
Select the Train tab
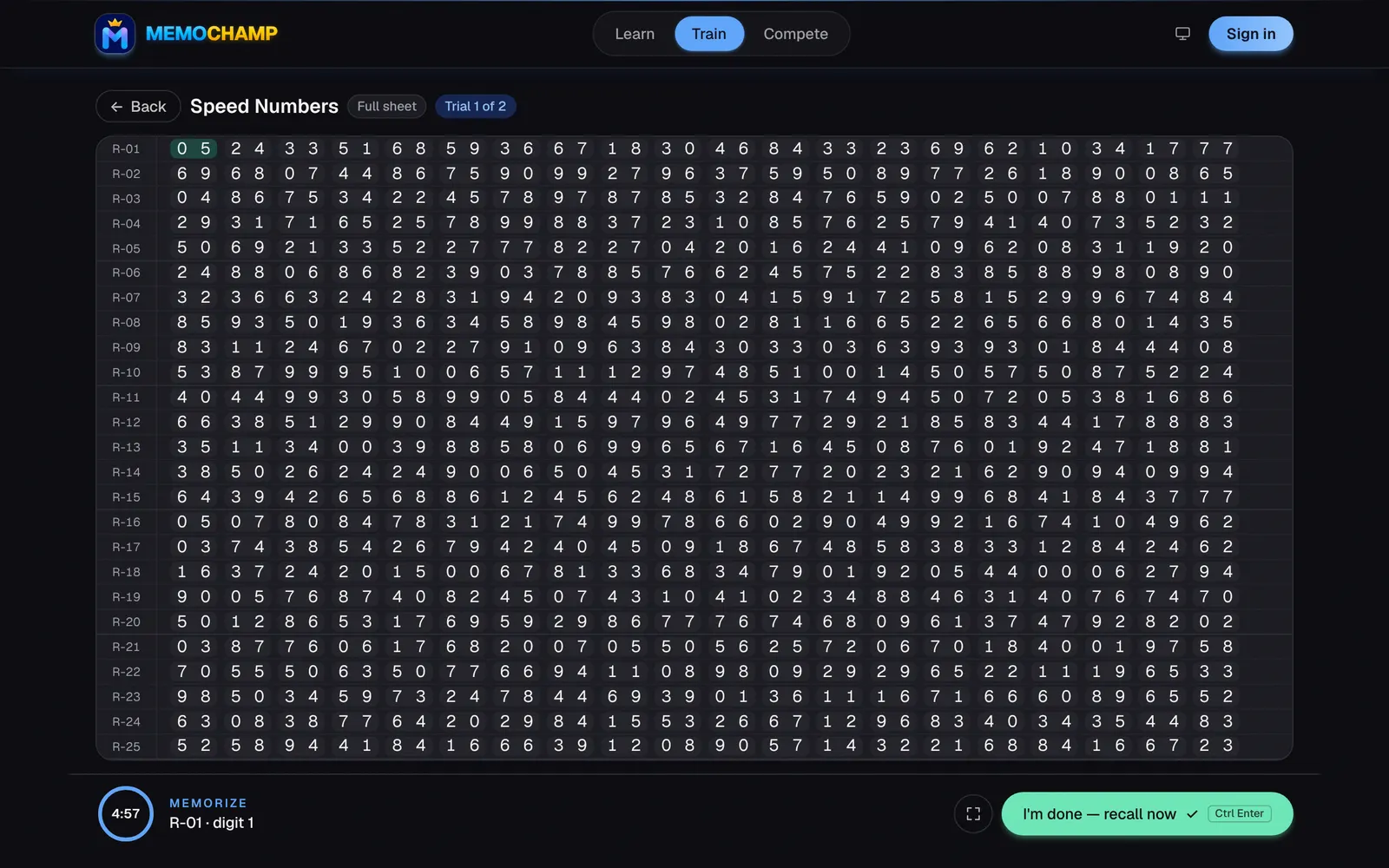(x=709, y=34)
